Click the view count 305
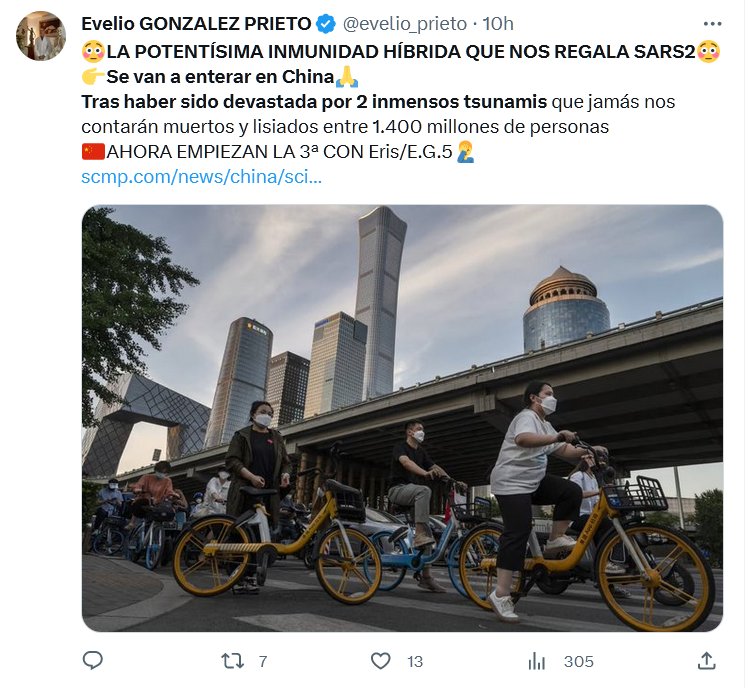 pos(579,662)
